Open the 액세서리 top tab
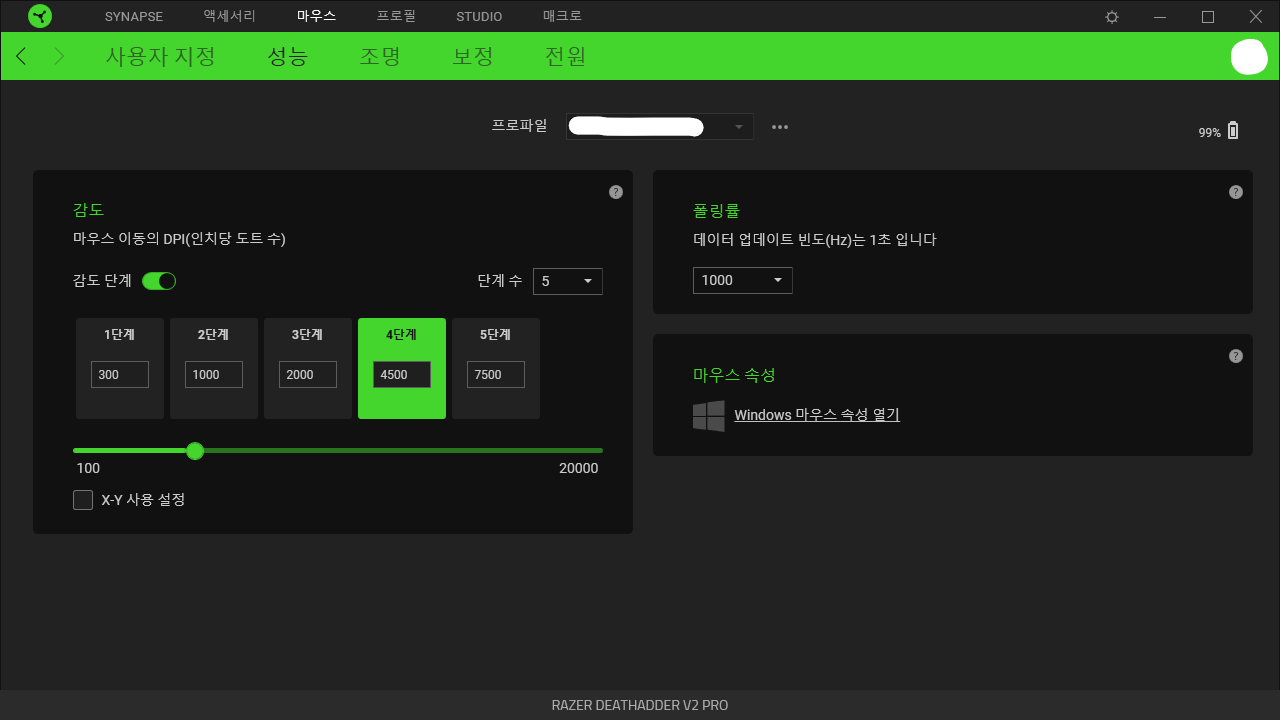This screenshot has width=1280, height=720. point(230,16)
